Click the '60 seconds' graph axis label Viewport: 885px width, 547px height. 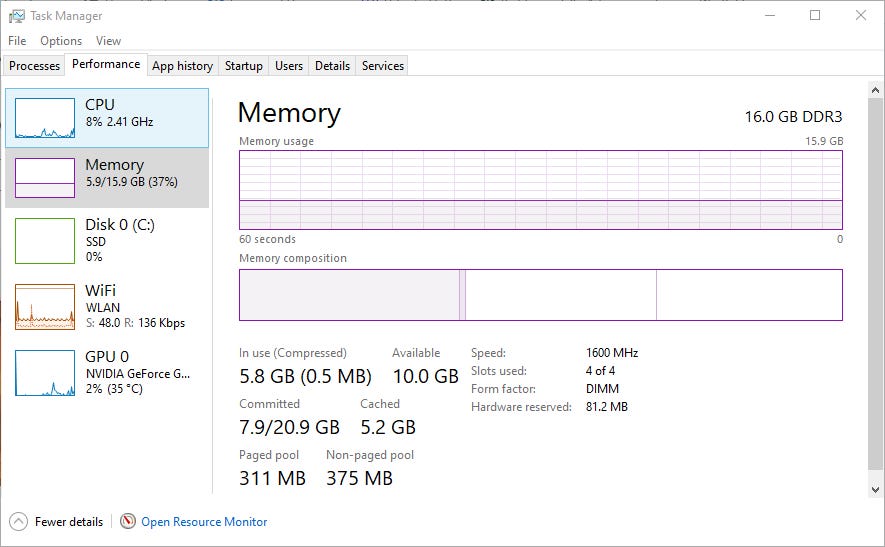coord(268,239)
